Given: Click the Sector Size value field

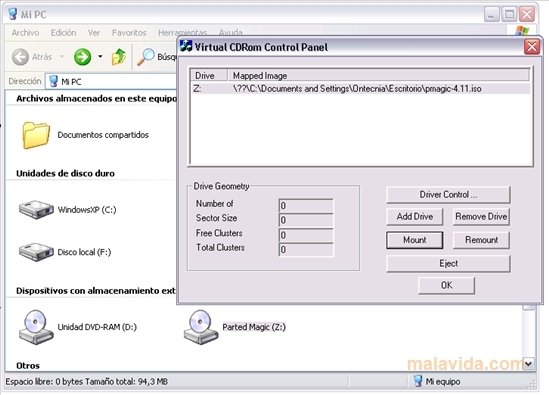Looking at the screenshot, I should [x=306, y=220].
